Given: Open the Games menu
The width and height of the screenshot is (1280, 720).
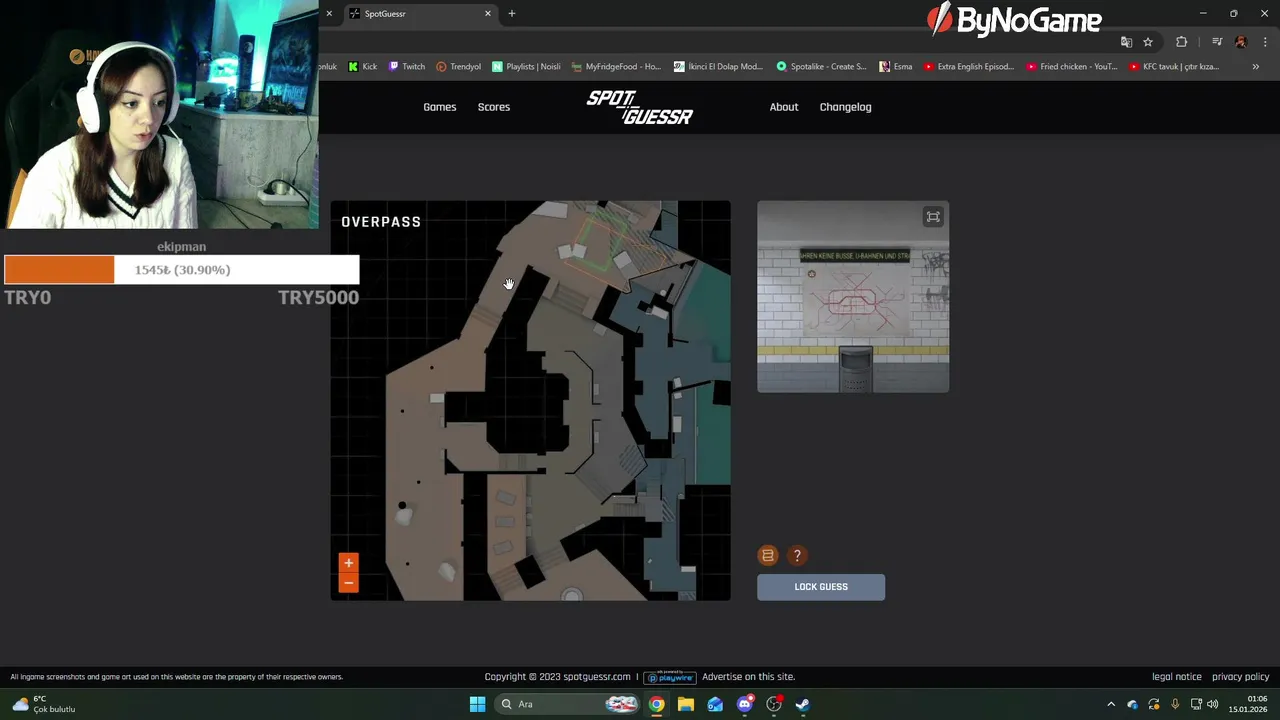Looking at the screenshot, I should (x=440, y=107).
